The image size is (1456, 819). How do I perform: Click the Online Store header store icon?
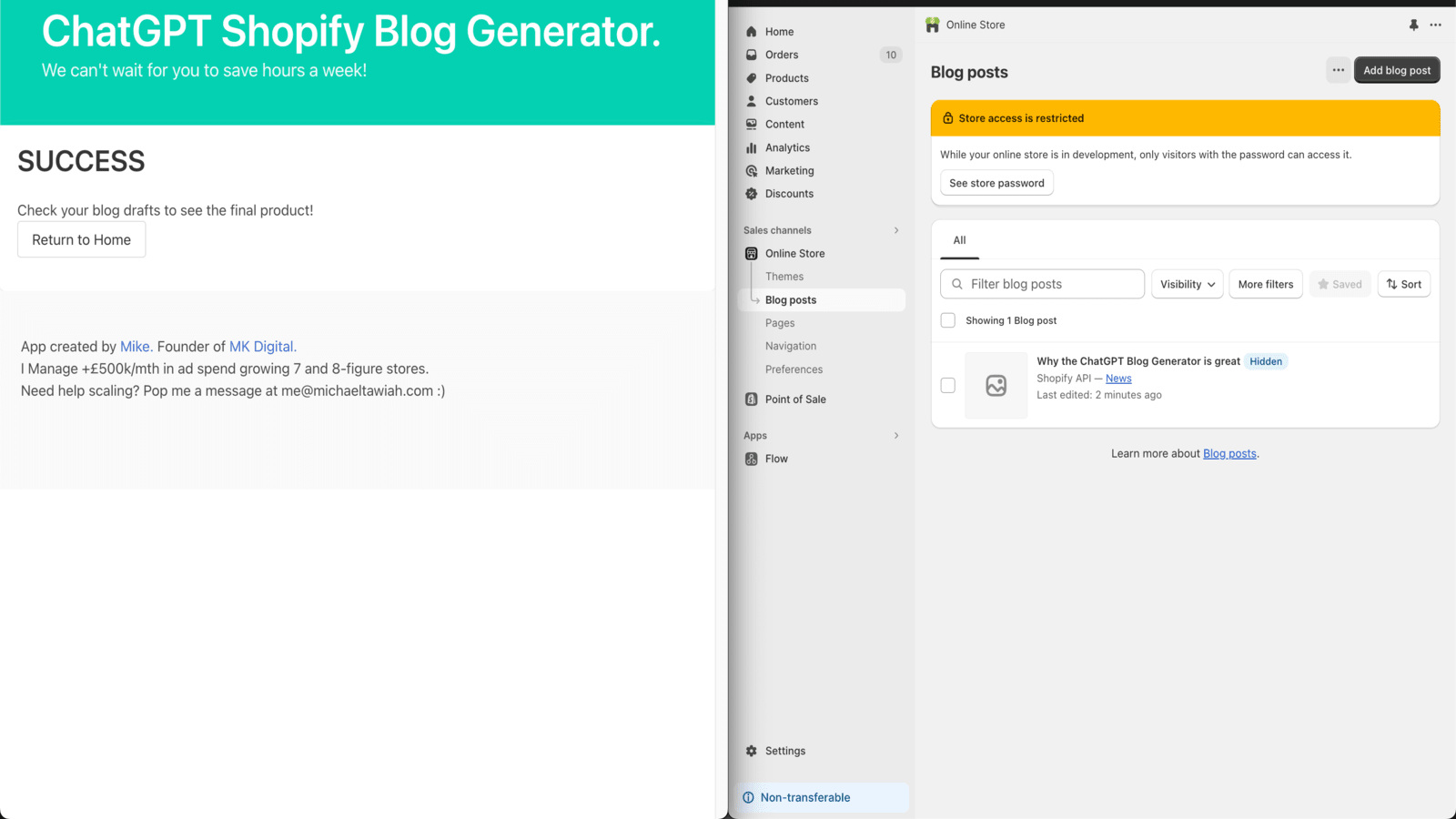click(x=933, y=25)
